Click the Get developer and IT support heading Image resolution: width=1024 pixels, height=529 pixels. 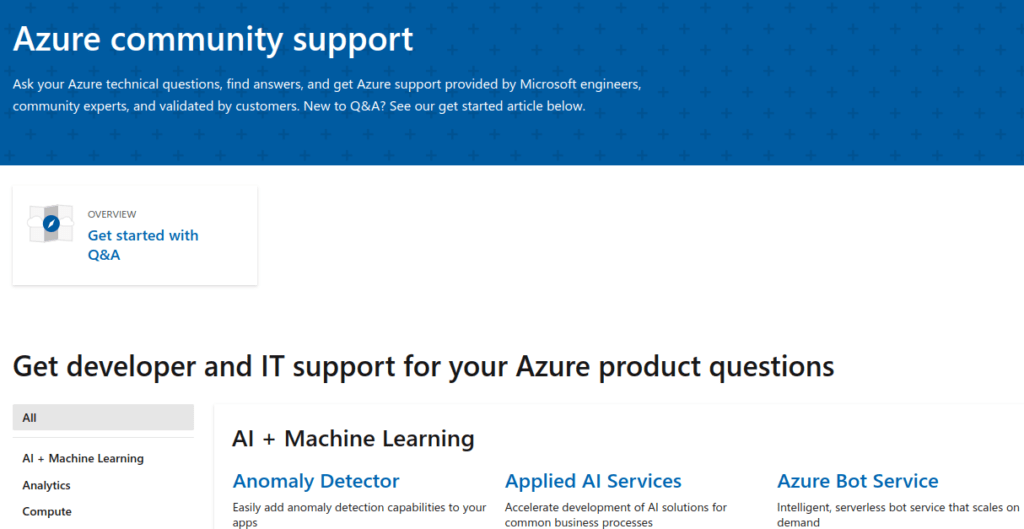(x=423, y=366)
